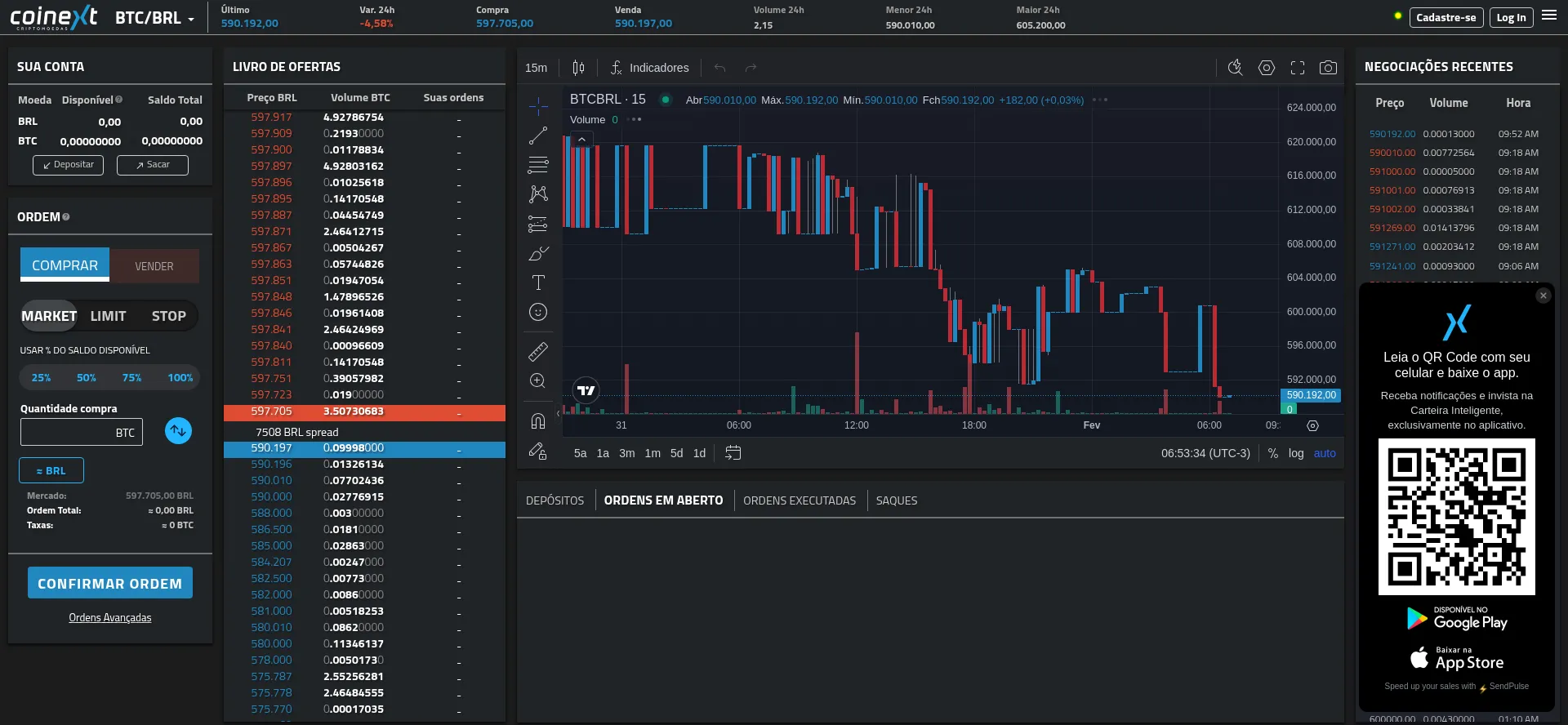
Task: Toggle lock all drawing tools
Action: coord(538,450)
